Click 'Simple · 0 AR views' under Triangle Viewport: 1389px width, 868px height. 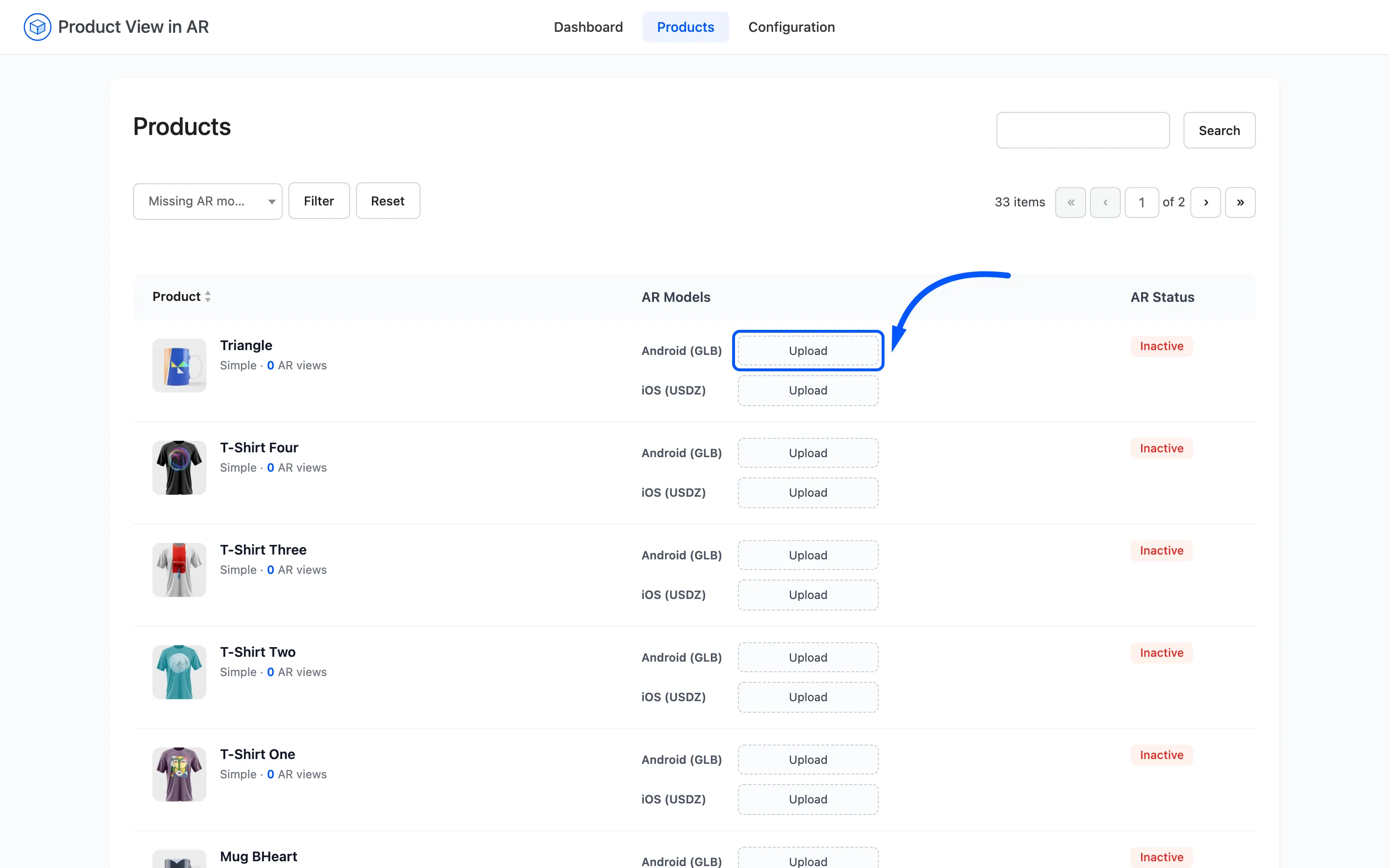pos(273,365)
